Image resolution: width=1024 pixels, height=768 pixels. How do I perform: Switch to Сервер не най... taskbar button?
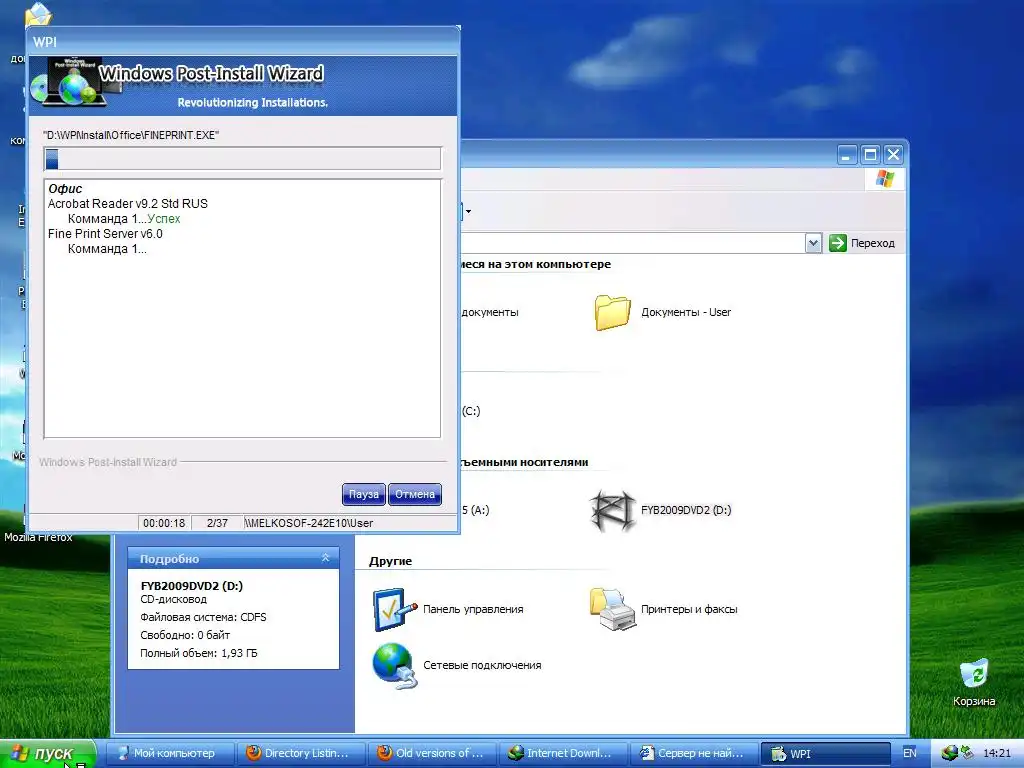[x=694, y=754]
